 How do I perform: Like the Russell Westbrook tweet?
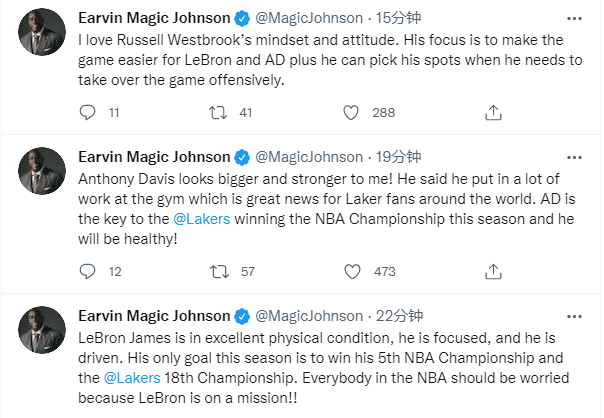click(x=350, y=113)
